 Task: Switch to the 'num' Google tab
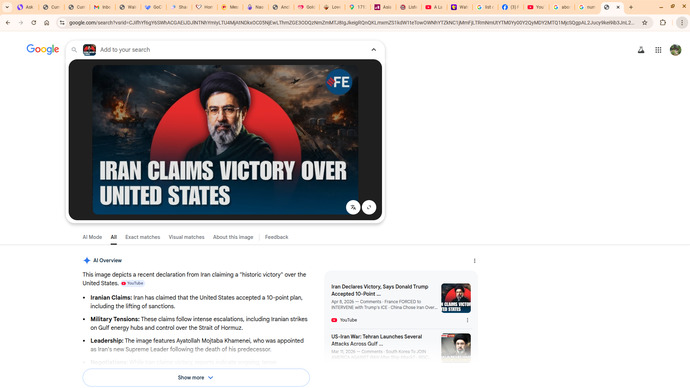pyautogui.click(x=587, y=7)
